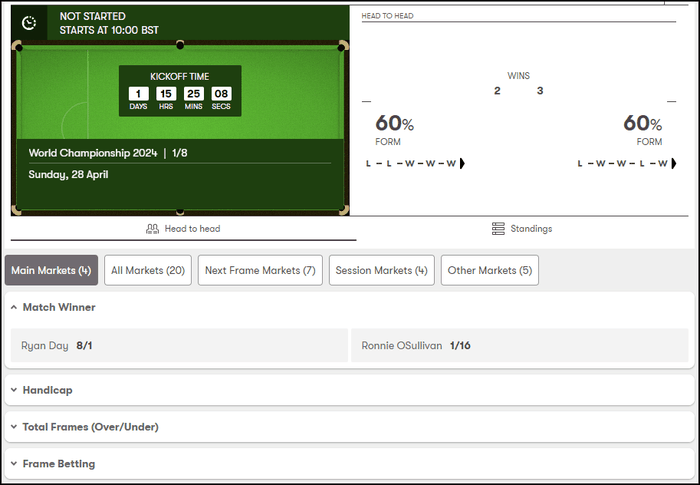Bet on Ryan Day at 8/1
The image size is (700, 485).
point(179,345)
